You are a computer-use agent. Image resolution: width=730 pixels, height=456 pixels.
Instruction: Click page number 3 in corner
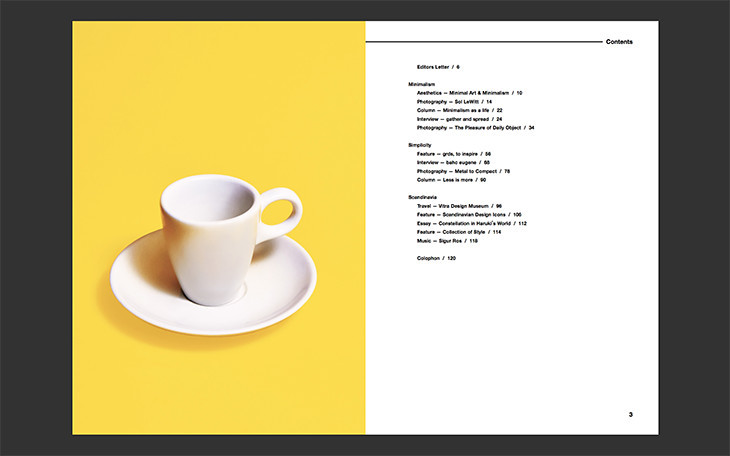coord(630,414)
